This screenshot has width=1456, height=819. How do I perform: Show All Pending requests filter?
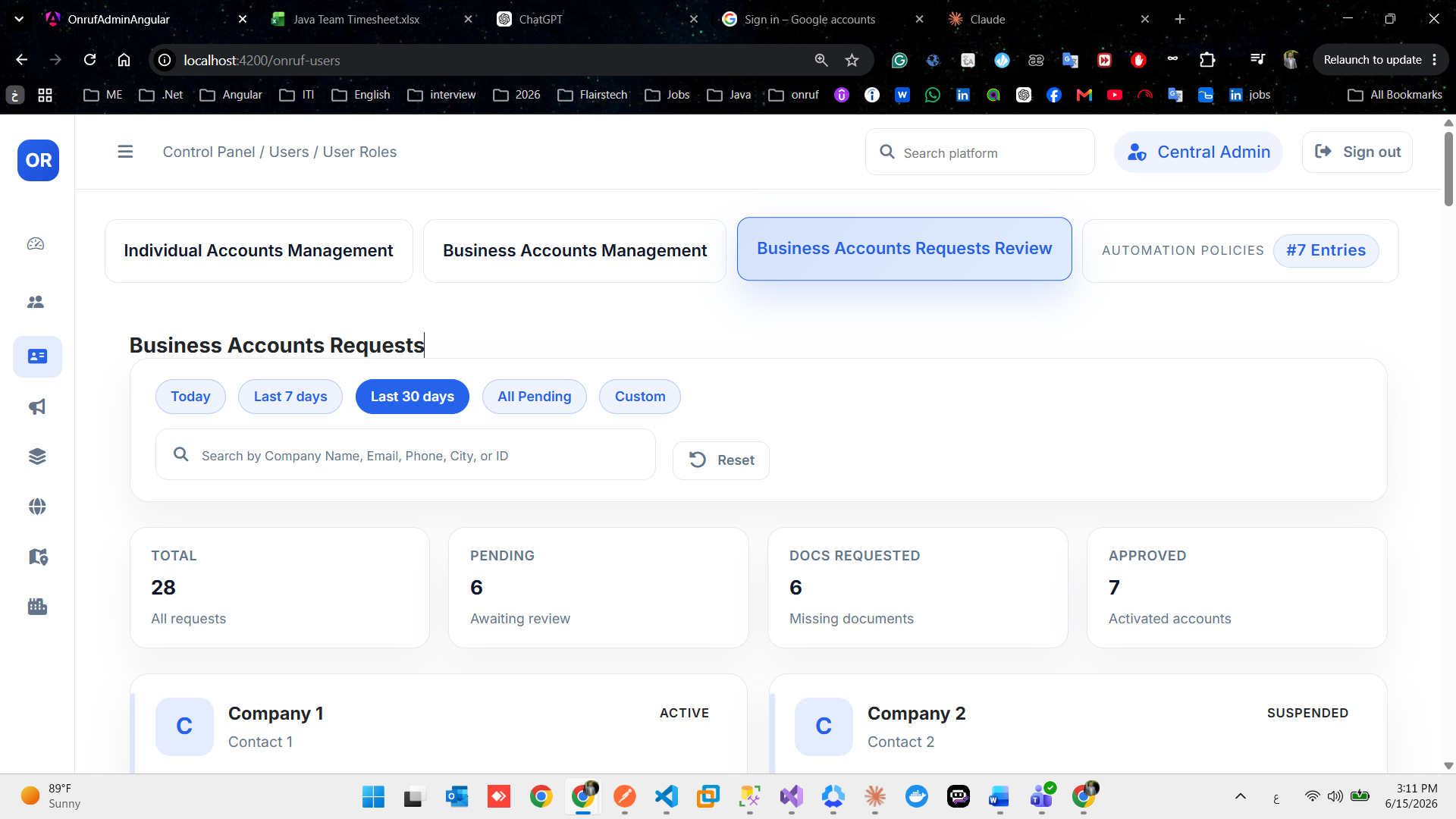pos(535,397)
